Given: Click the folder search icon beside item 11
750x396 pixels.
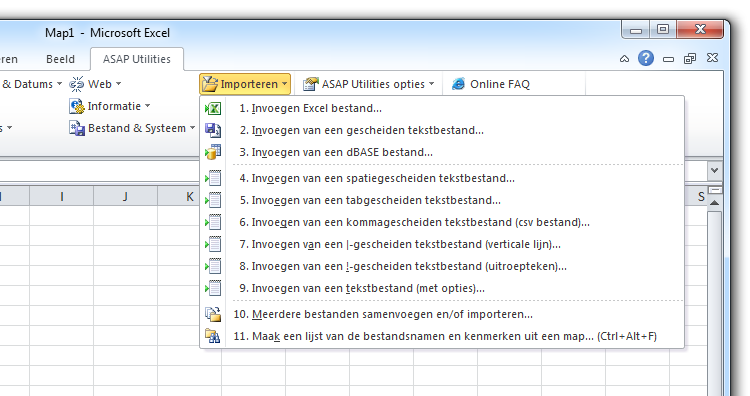Looking at the screenshot, I should [213, 336].
